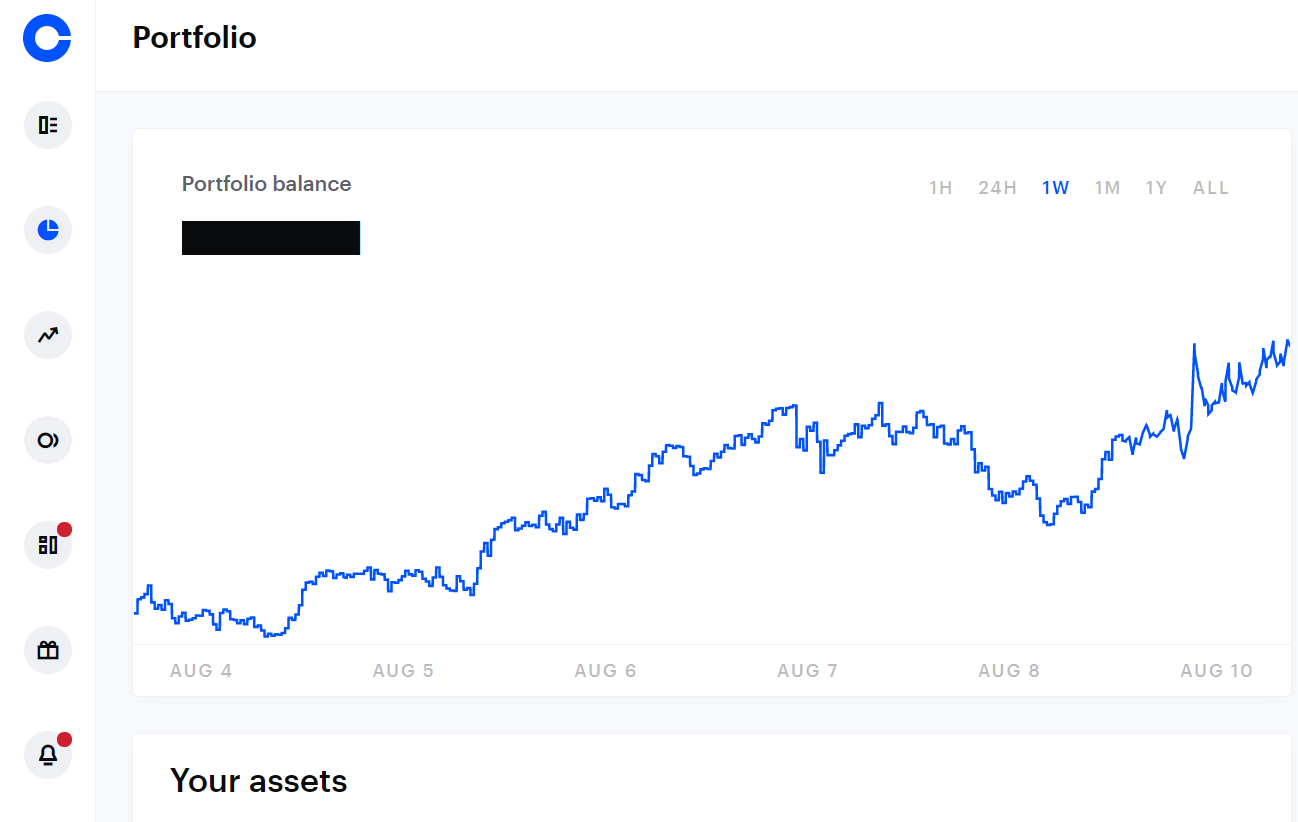Open the Home dashboard sidebar icon
This screenshot has width=1298, height=822.
pos(48,125)
